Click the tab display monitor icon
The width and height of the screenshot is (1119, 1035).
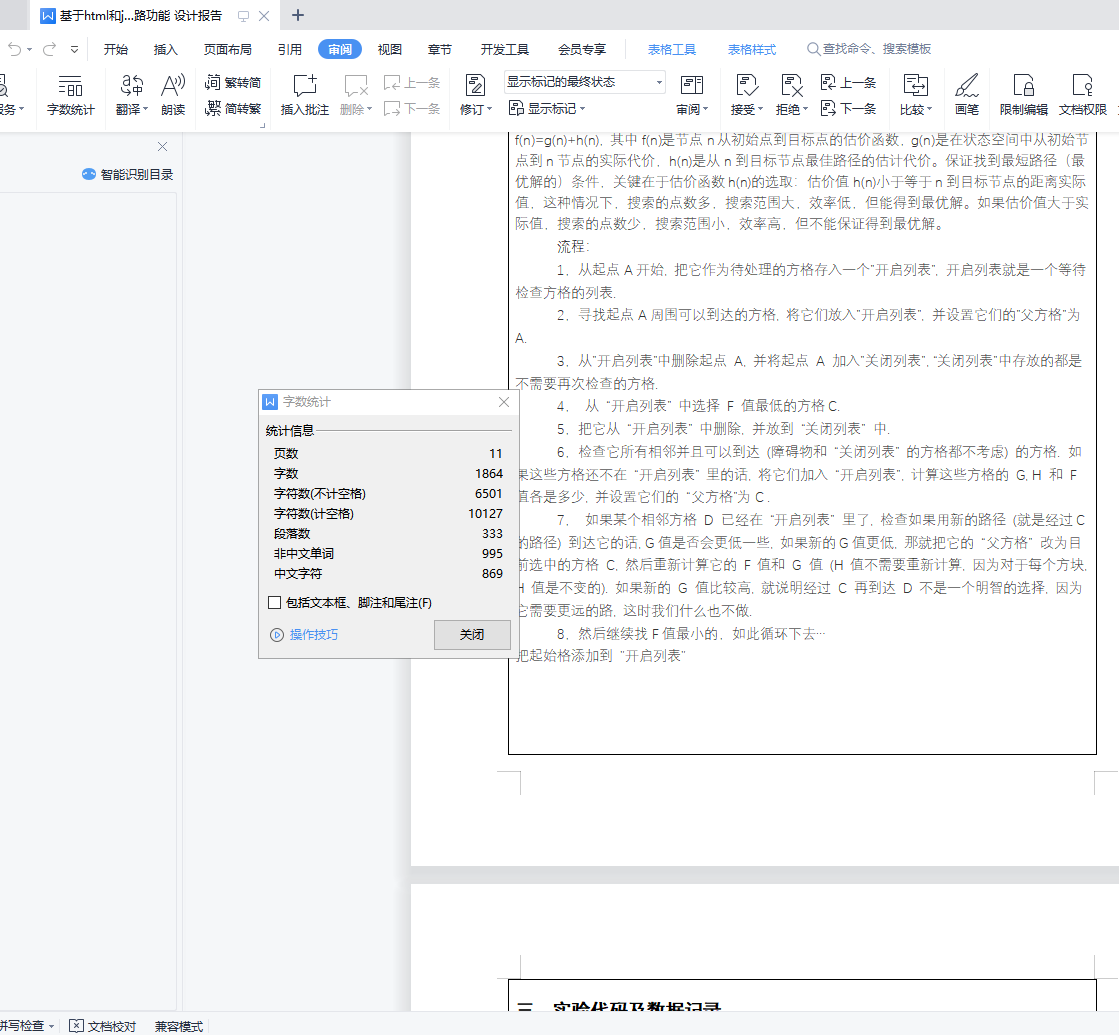[243, 16]
